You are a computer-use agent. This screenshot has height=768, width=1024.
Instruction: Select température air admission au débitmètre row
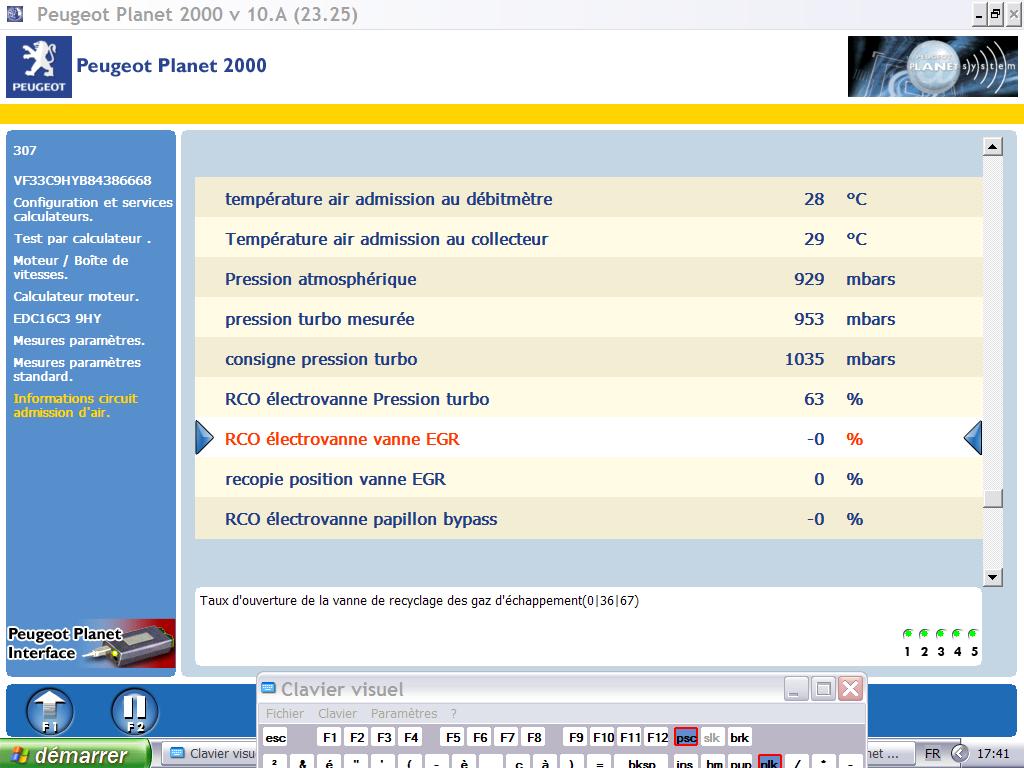[588, 199]
